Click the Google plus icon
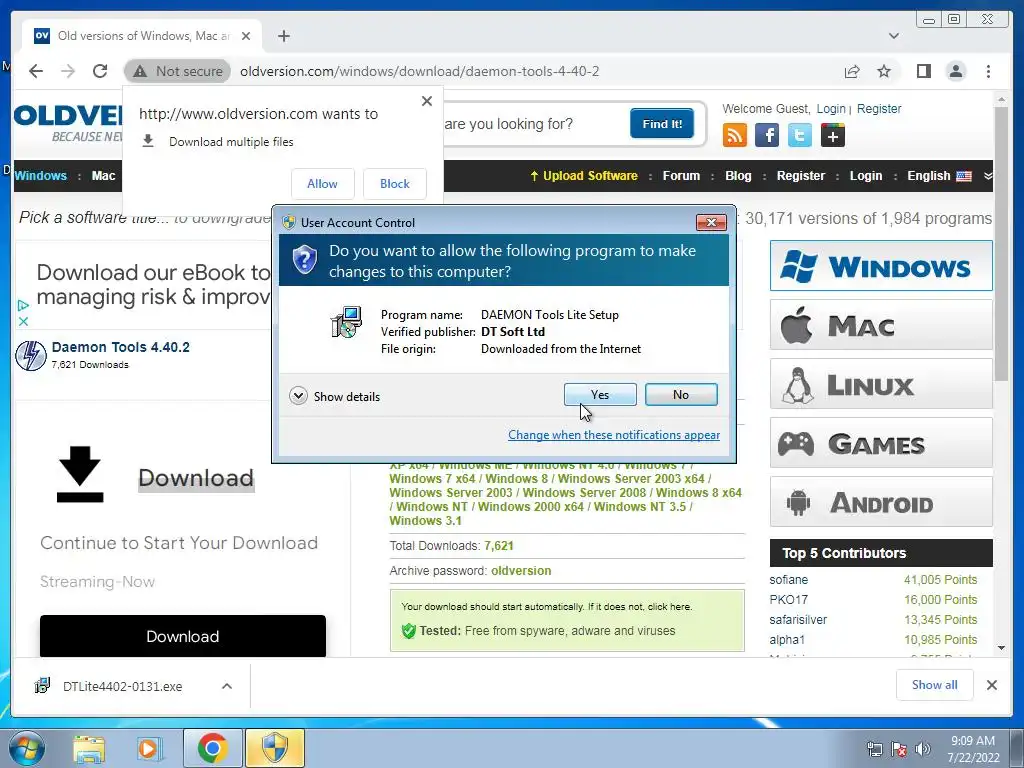 pyautogui.click(x=833, y=135)
